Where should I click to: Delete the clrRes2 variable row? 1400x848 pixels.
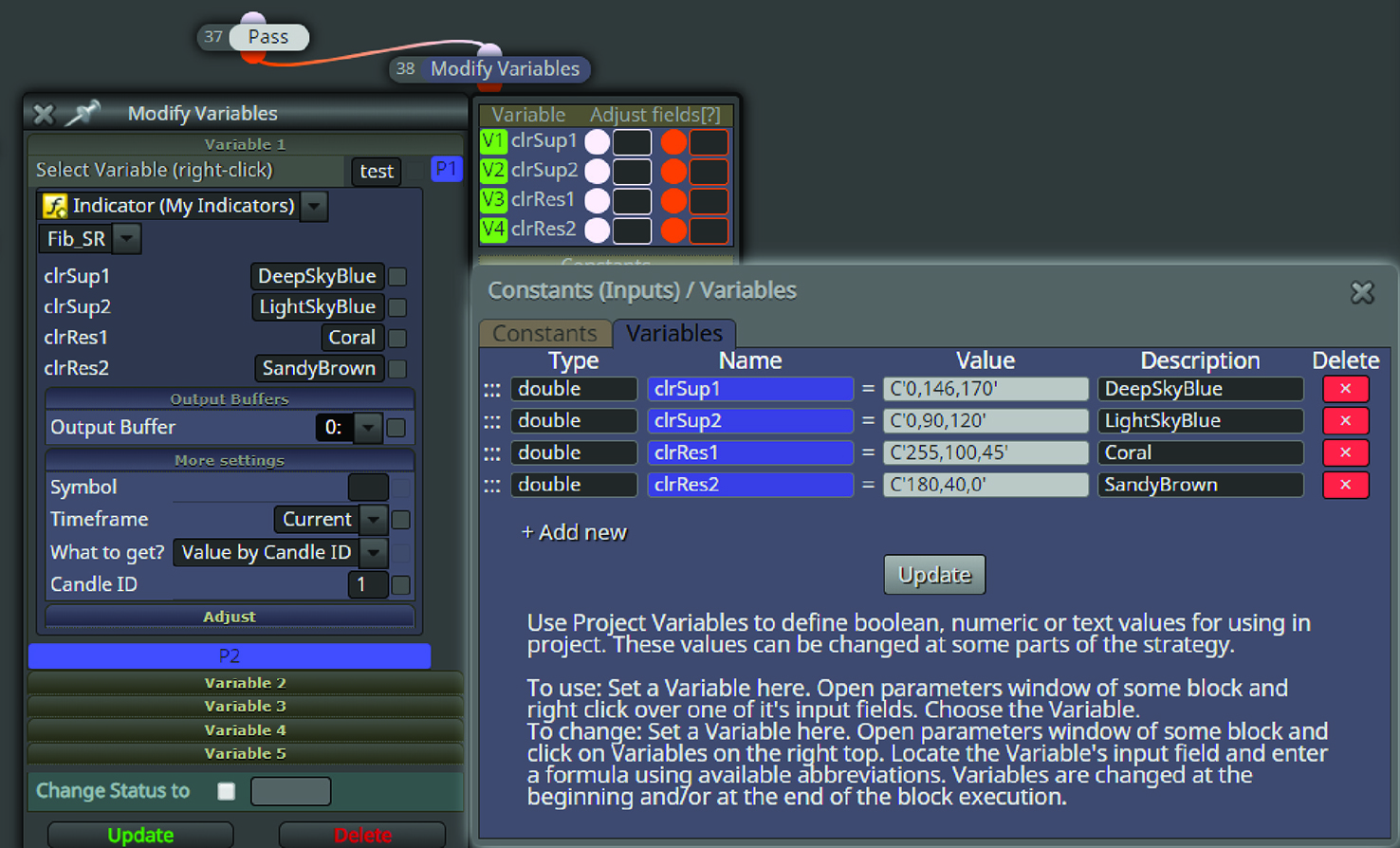[x=1345, y=485]
